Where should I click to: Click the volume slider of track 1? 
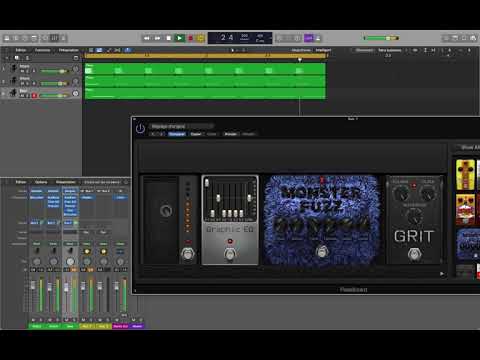click(x=54, y=71)
